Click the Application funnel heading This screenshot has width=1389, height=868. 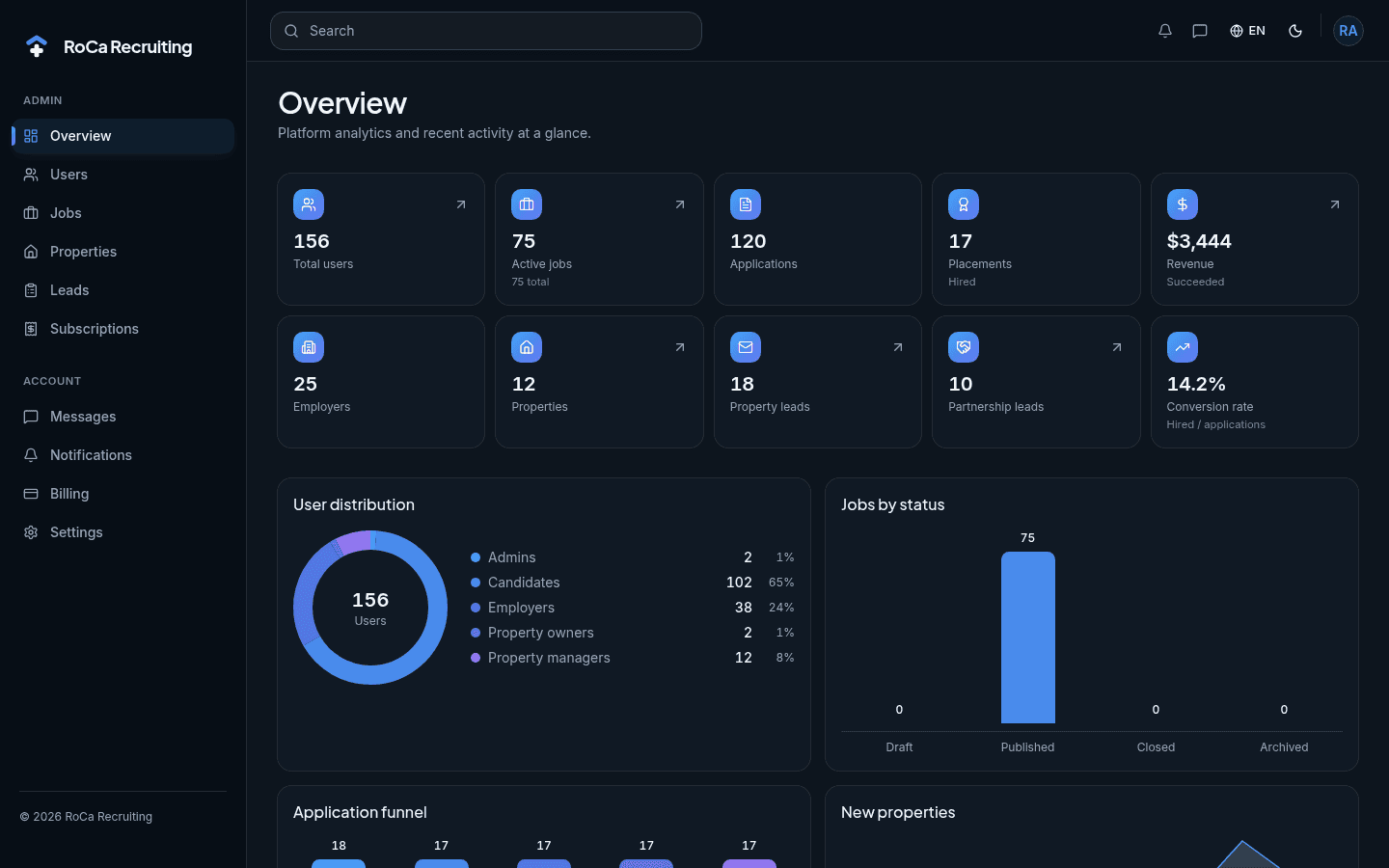click(x=360, y=812)
